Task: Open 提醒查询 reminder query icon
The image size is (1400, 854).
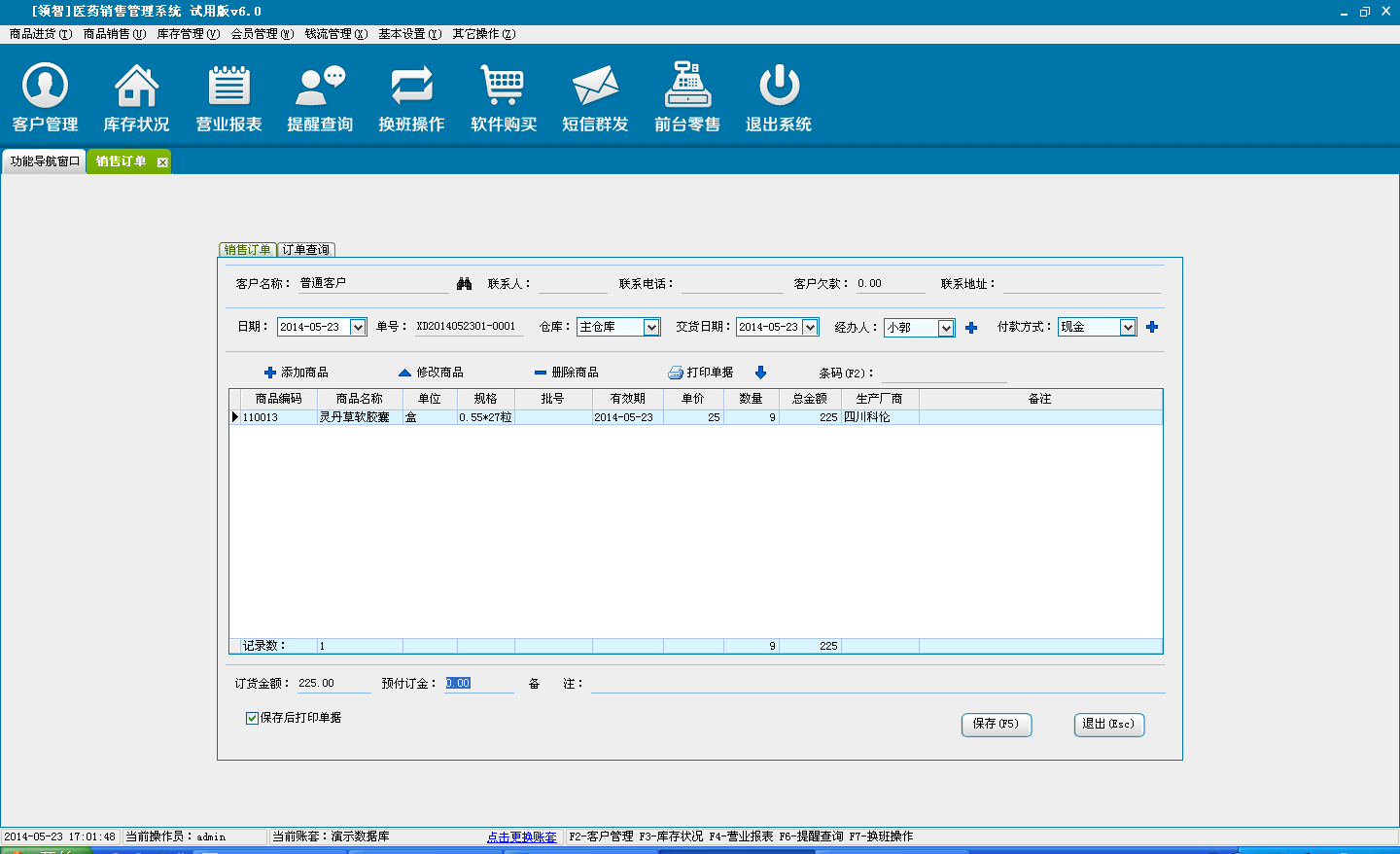Action: (320, 88)
